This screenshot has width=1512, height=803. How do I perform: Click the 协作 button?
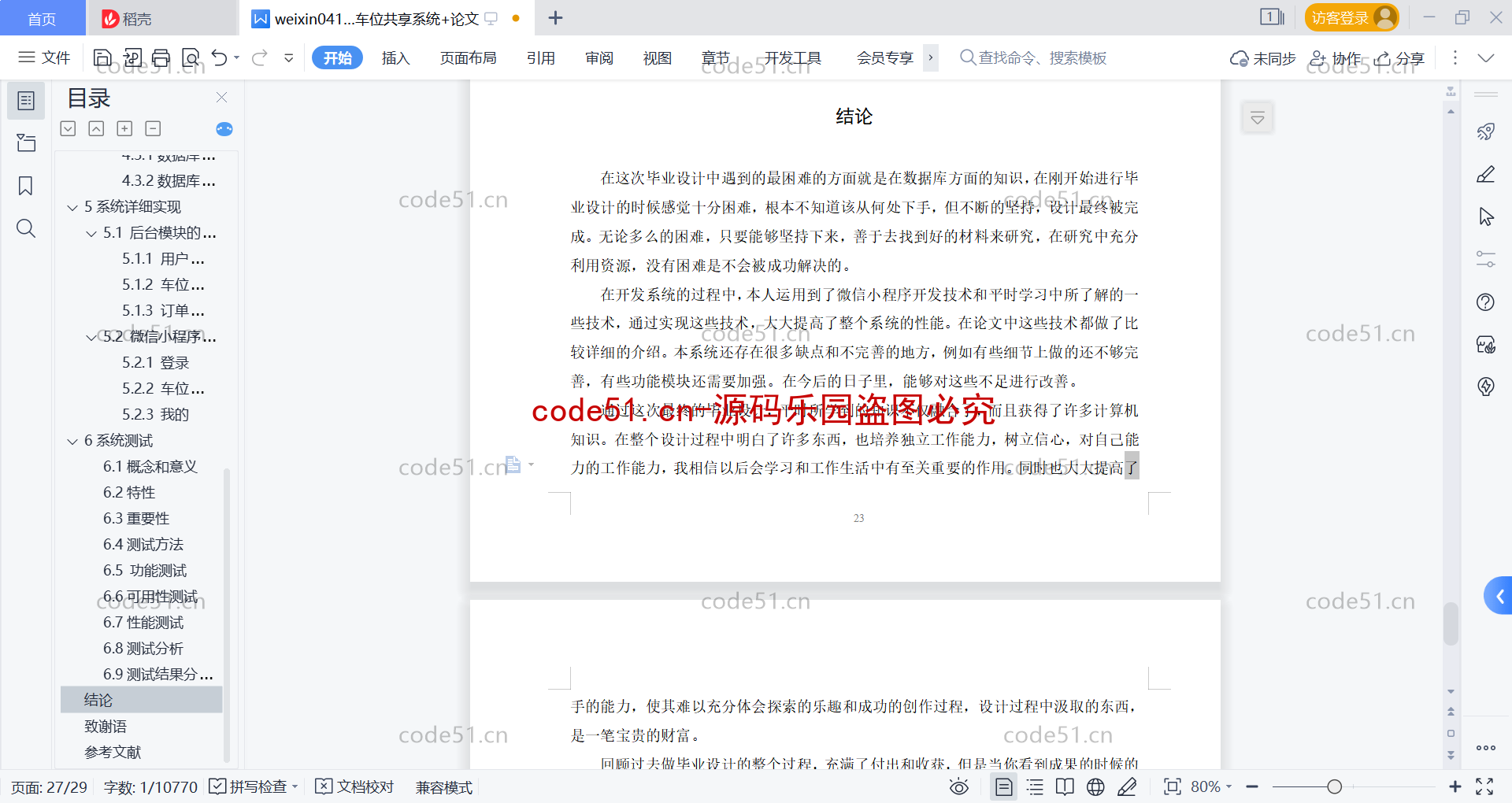(x=1336, y=58)
